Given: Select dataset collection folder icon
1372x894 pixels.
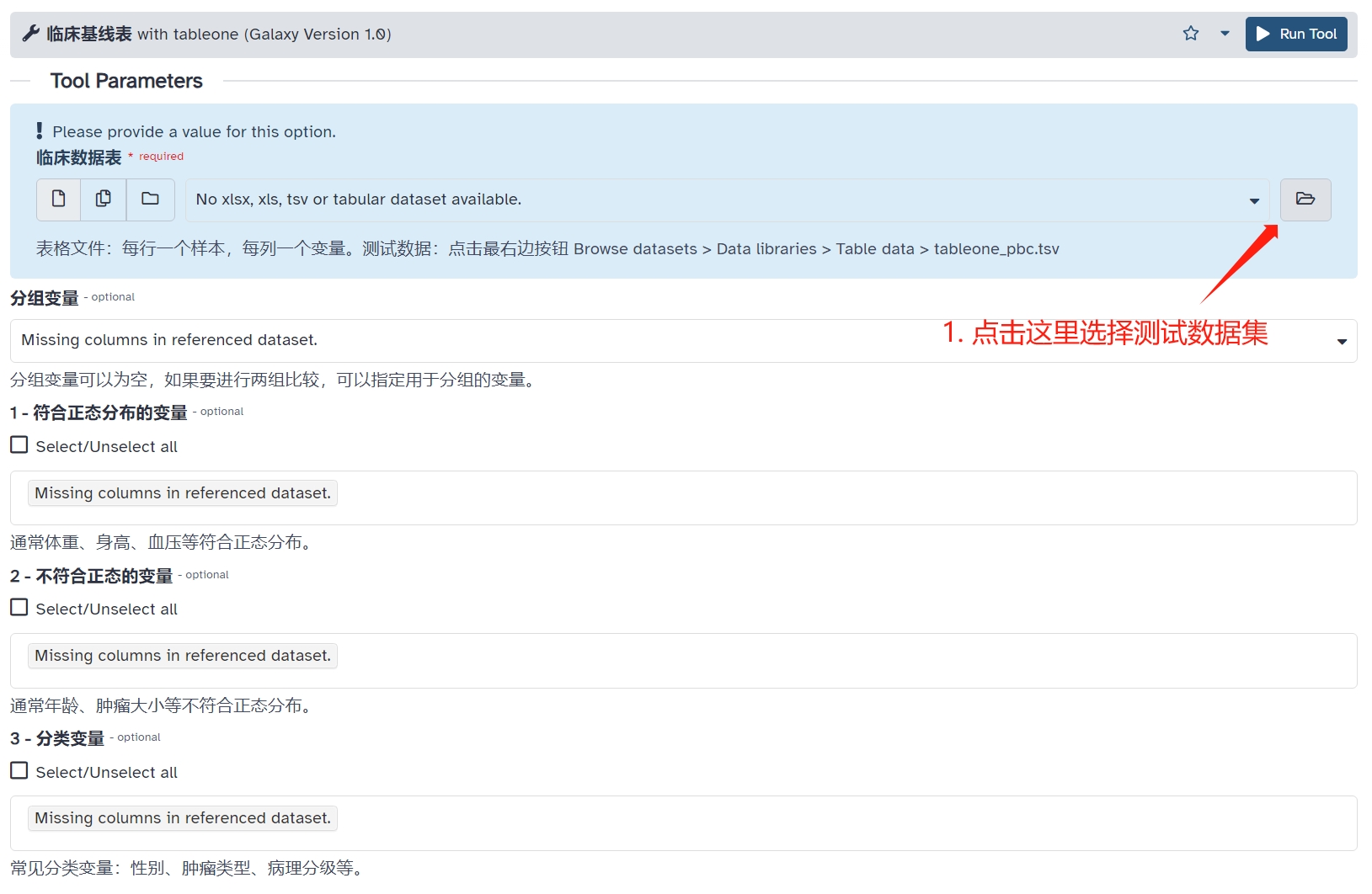Looking at the screenshot, I should (150, 199).
